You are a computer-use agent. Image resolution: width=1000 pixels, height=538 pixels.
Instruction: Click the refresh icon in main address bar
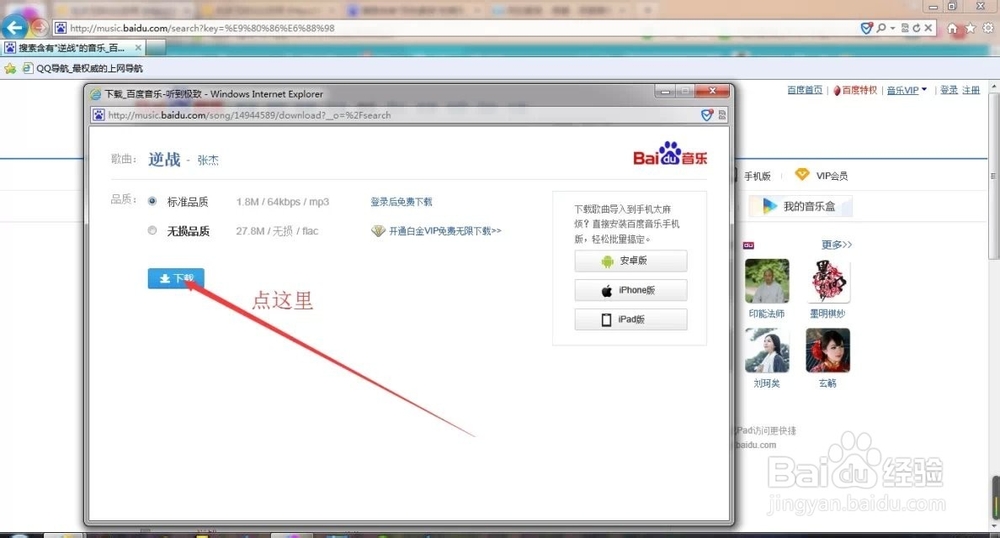916,28
